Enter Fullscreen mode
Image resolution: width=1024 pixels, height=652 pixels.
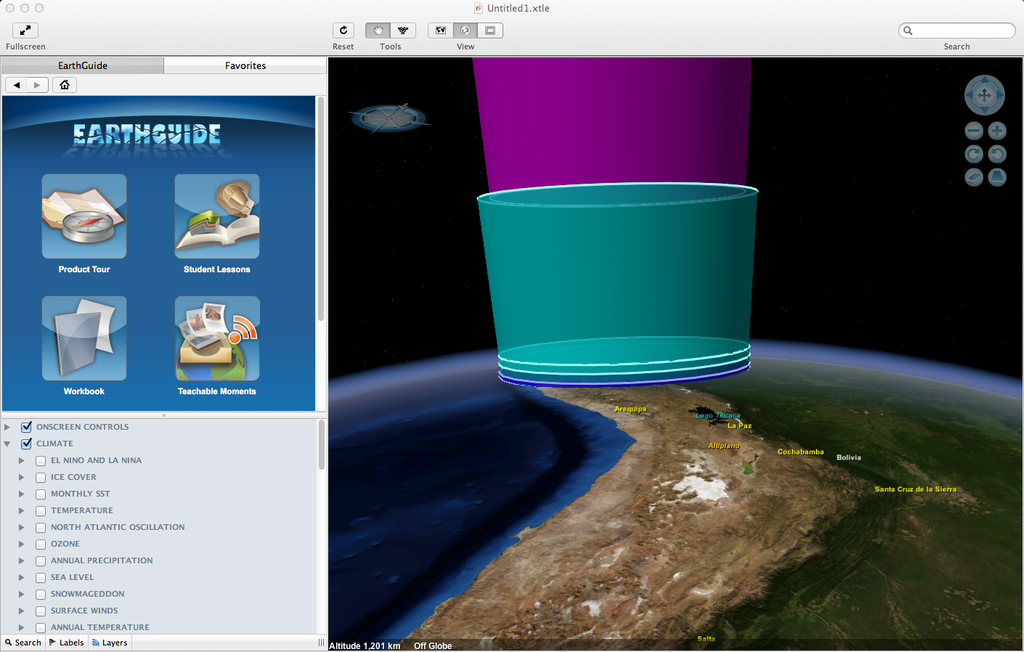click(x=25, y=31)
